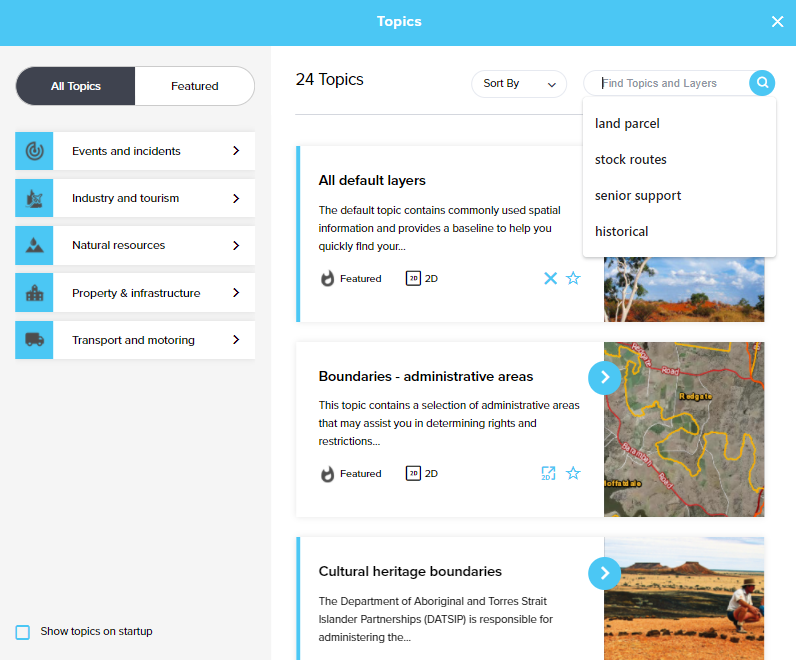Open the Sort By dropdown
This screenshot has width=796, height=660.
519,84
